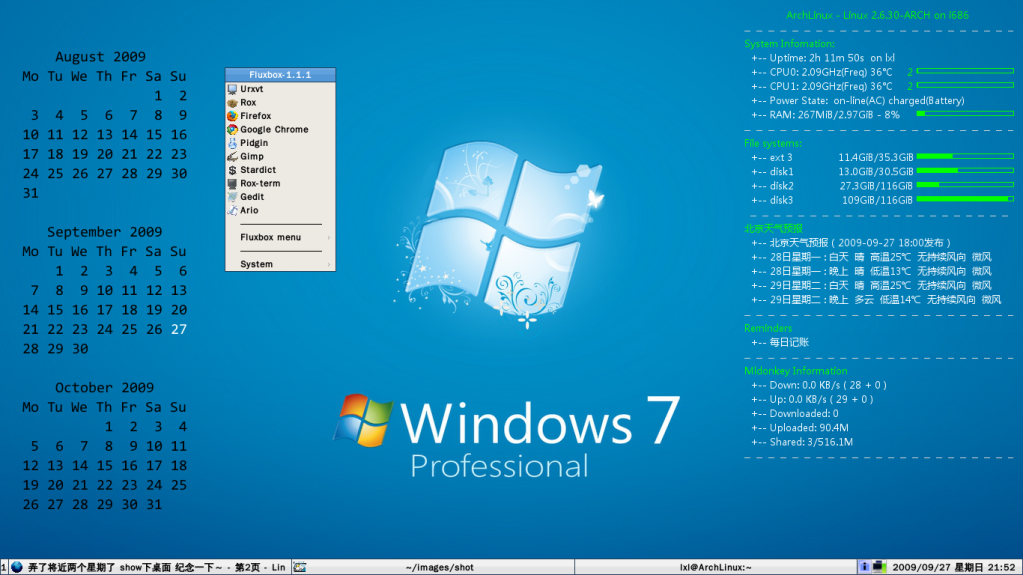Click the Downloaded: 0 line
This screenshot has height=575, width=1023.
click(795, 414)
